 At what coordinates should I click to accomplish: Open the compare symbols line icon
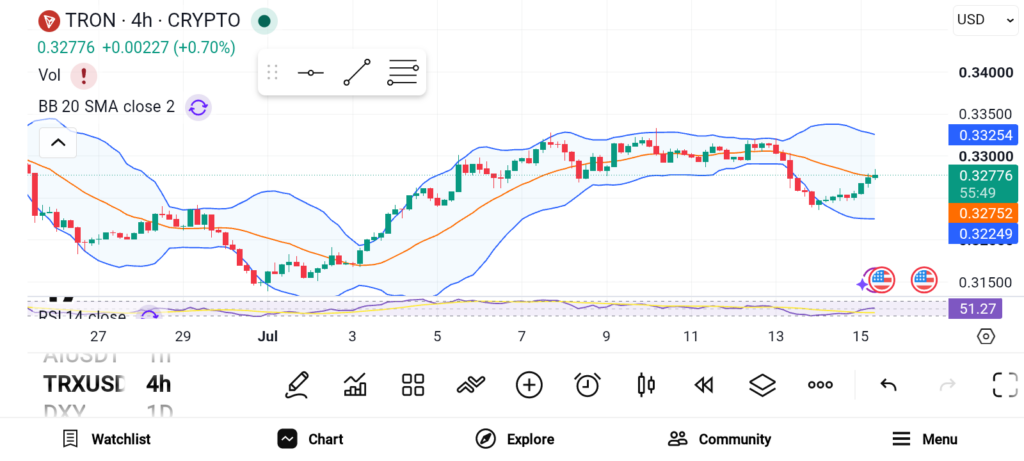click(471, 385)
